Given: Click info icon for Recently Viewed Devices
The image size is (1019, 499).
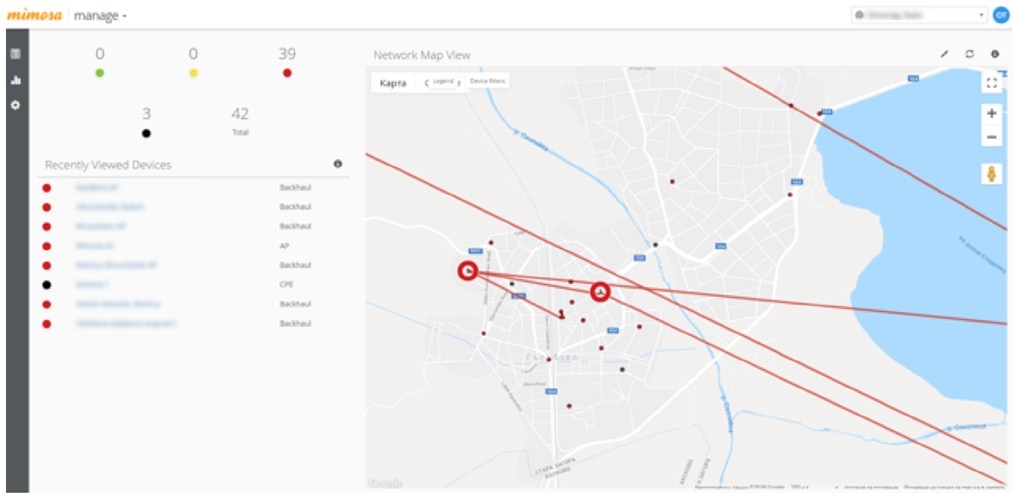Looking at the screenshot, I should pyautogui.click(x=338, y=163).
